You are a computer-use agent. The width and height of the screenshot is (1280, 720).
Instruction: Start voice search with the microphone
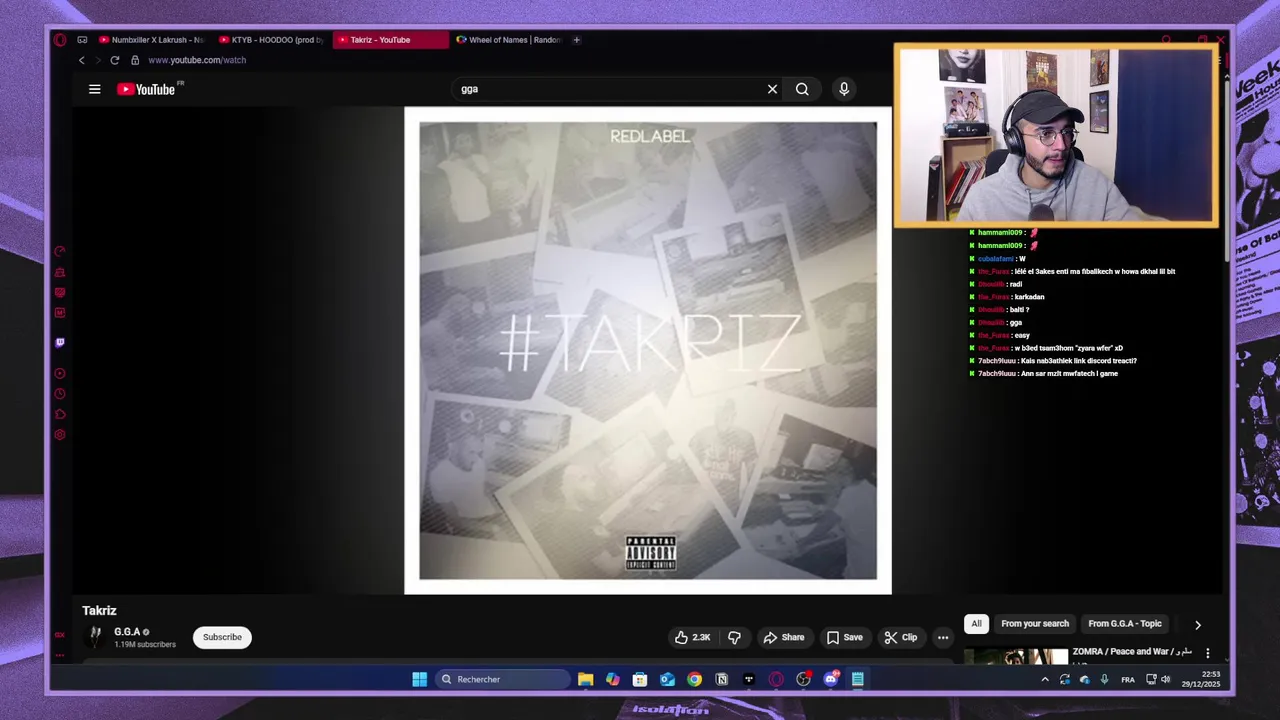(x=844, y=89)
